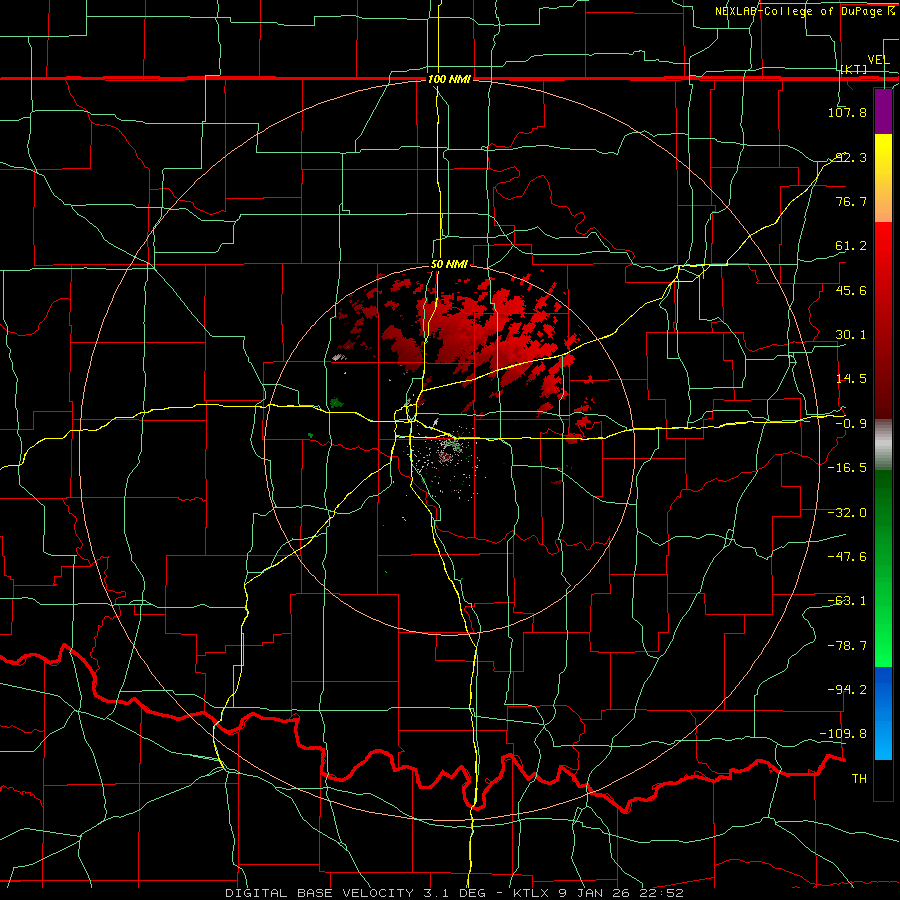
Task: Click the 107.8 velocity scale value
Action: coord(847,112)
